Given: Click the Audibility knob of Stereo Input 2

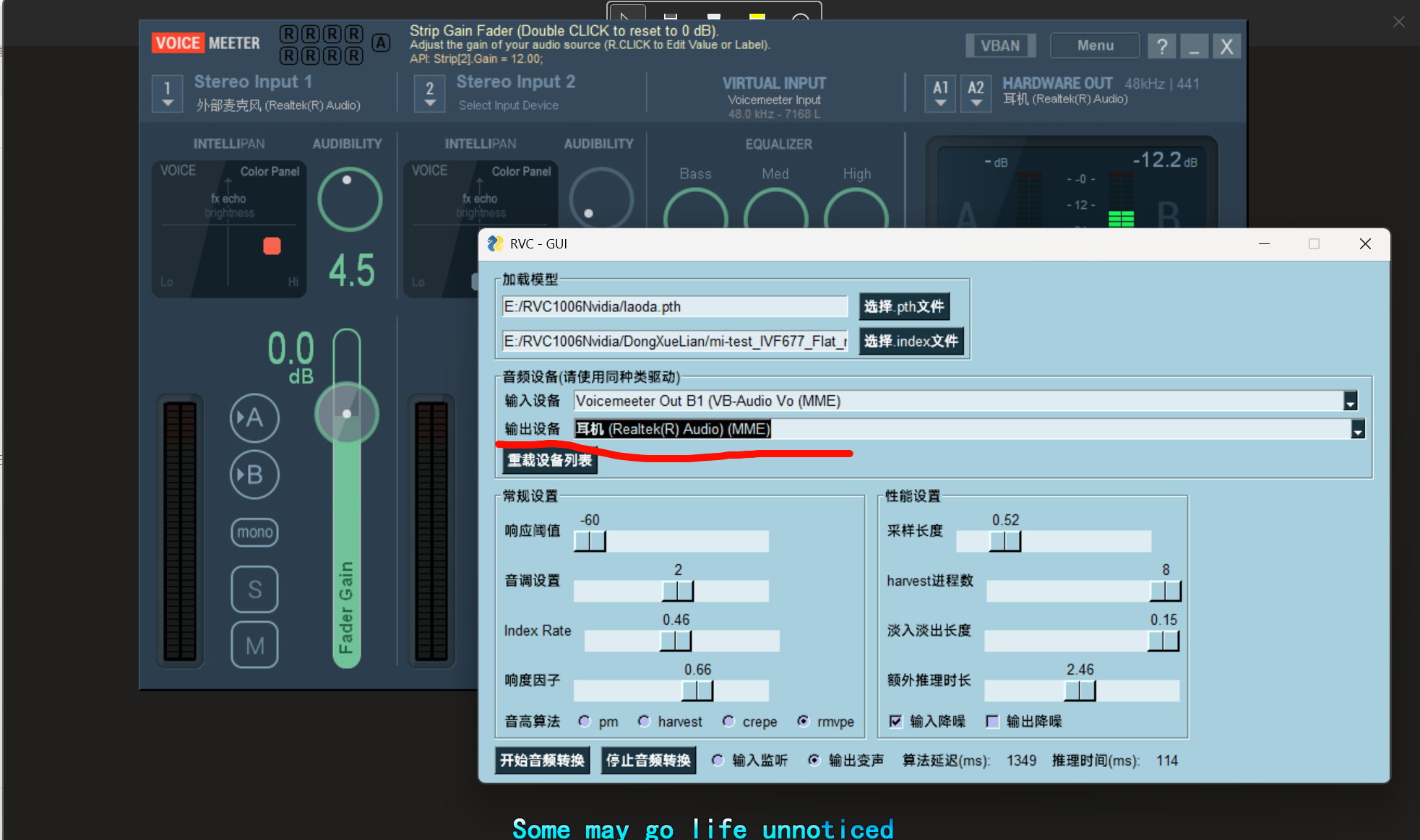Looking at the screenshot, I should point(601,198).
